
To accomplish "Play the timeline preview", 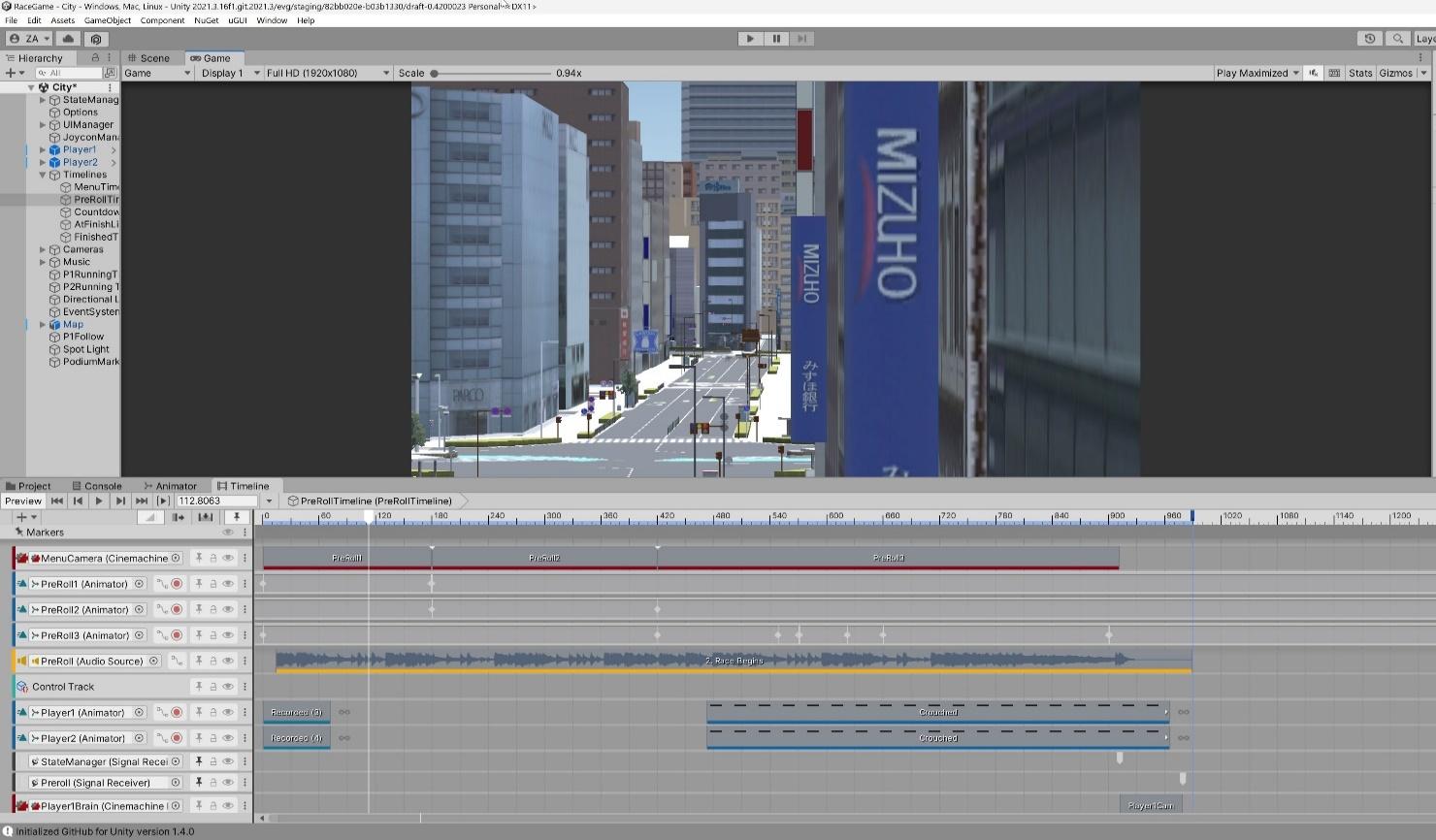I will click(x=99, y=501).
